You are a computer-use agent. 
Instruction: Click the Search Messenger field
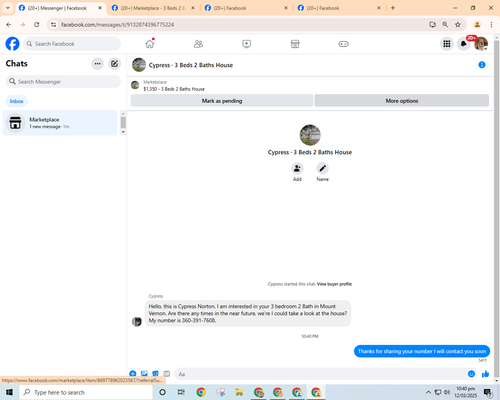click(x=63, y=82)
